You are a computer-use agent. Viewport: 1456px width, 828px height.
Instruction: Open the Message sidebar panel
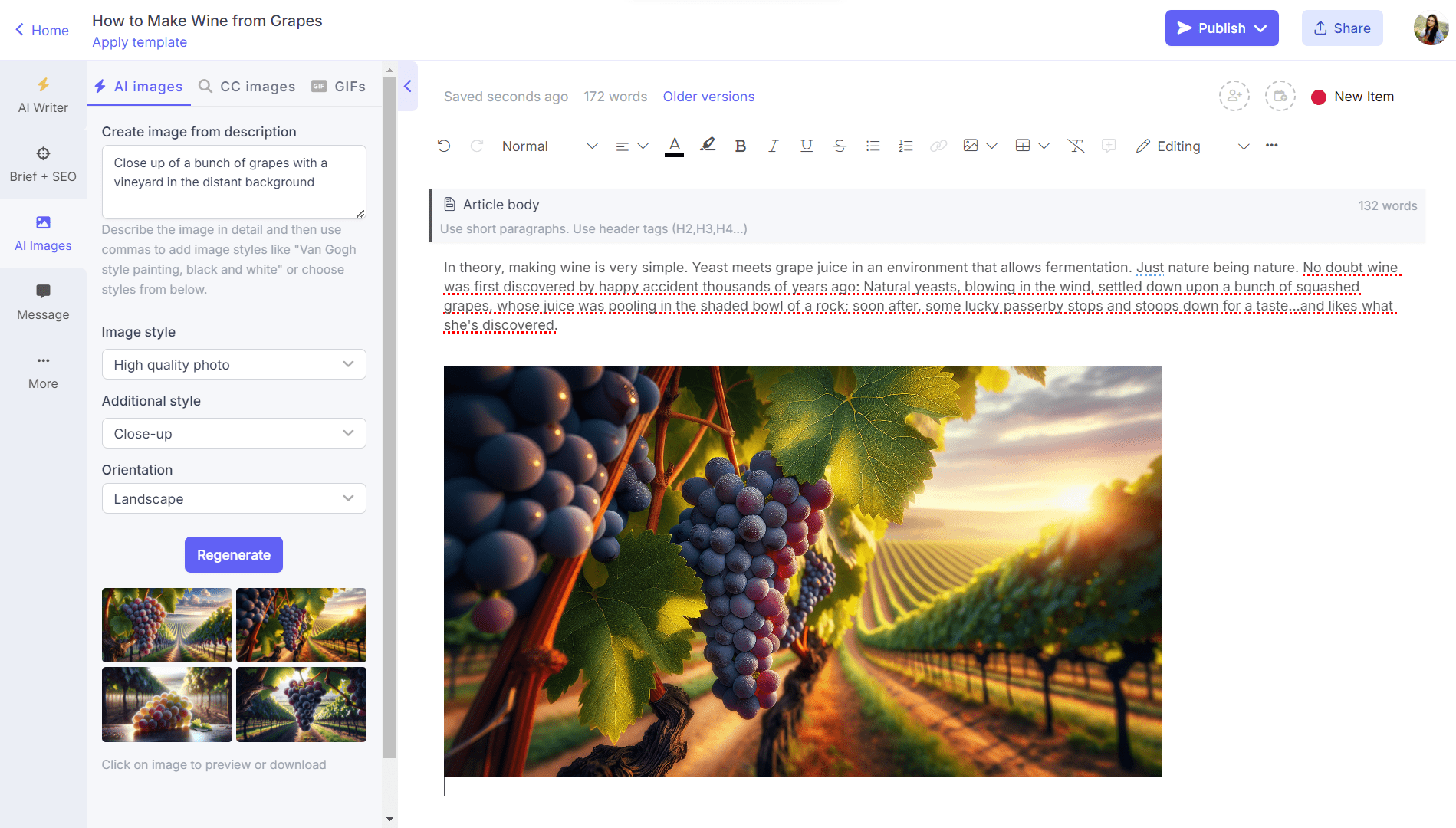pyautogui.click(x=43, y=303)
